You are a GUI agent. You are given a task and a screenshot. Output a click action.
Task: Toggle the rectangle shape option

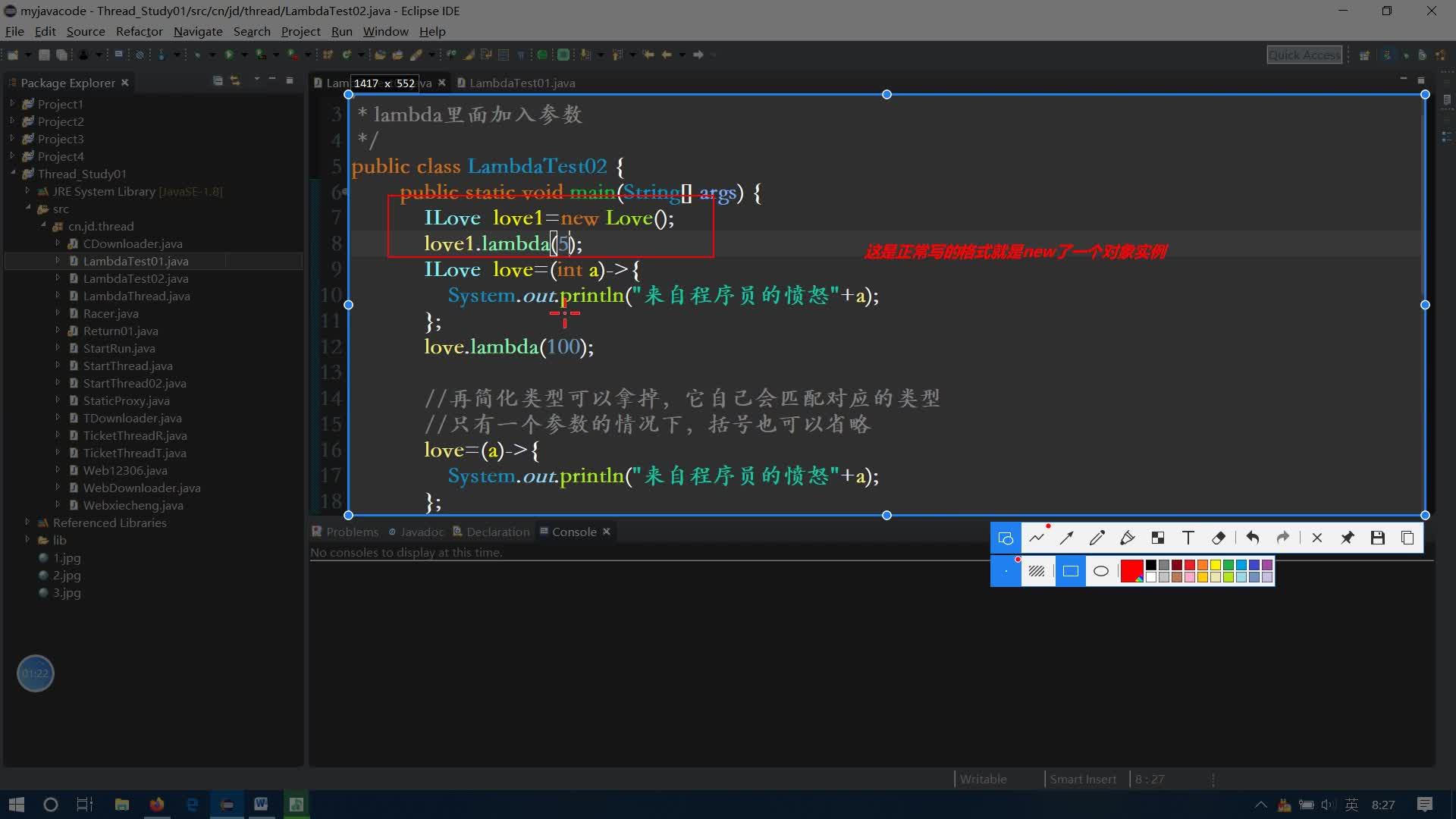1070,571
